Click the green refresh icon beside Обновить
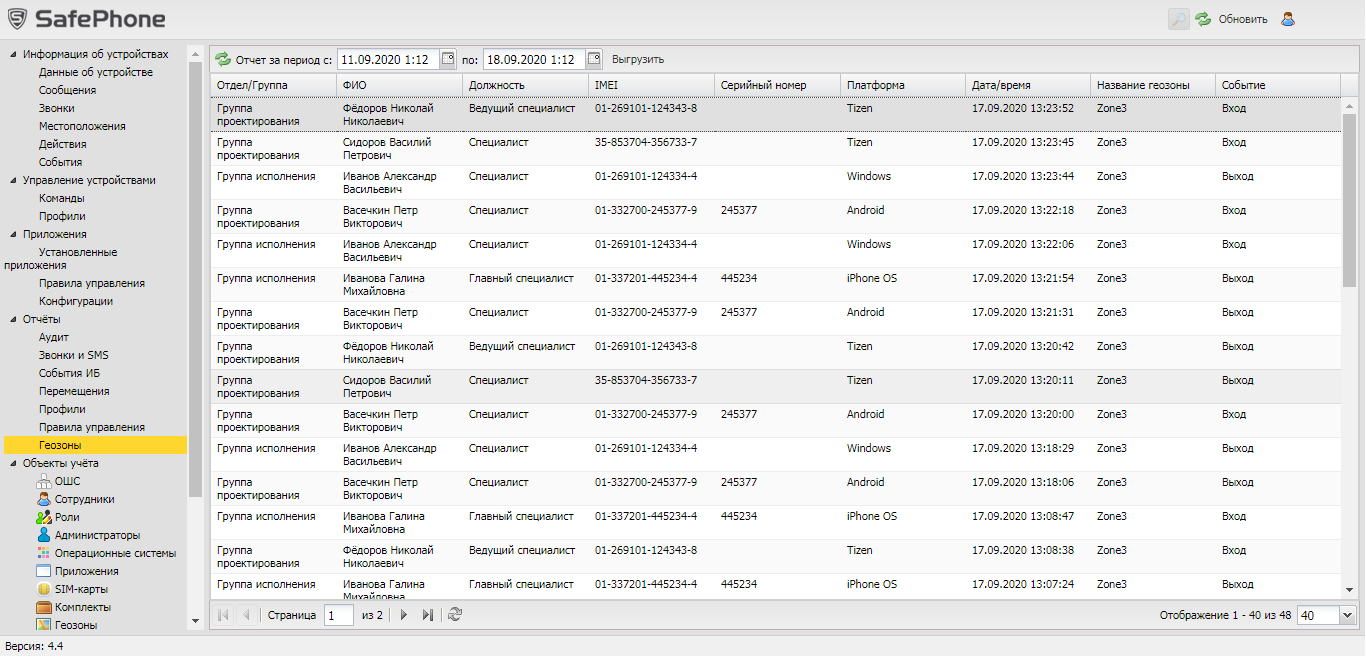The image size is (1366, 657). (1203, 18)
